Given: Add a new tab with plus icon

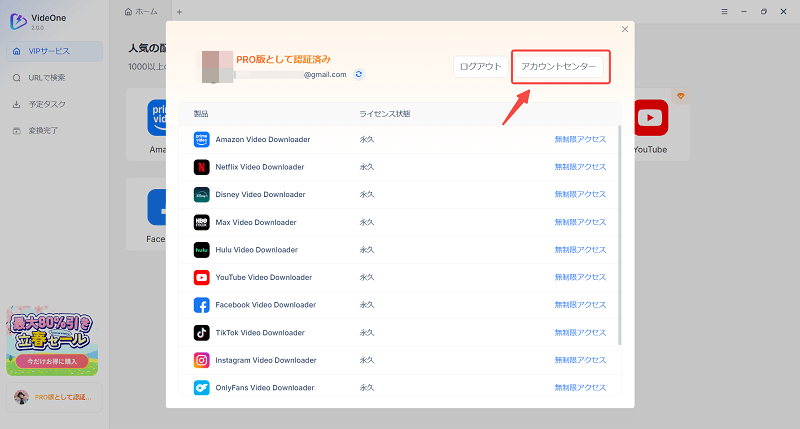Looking at the screenshot, I should pos(179,11).
